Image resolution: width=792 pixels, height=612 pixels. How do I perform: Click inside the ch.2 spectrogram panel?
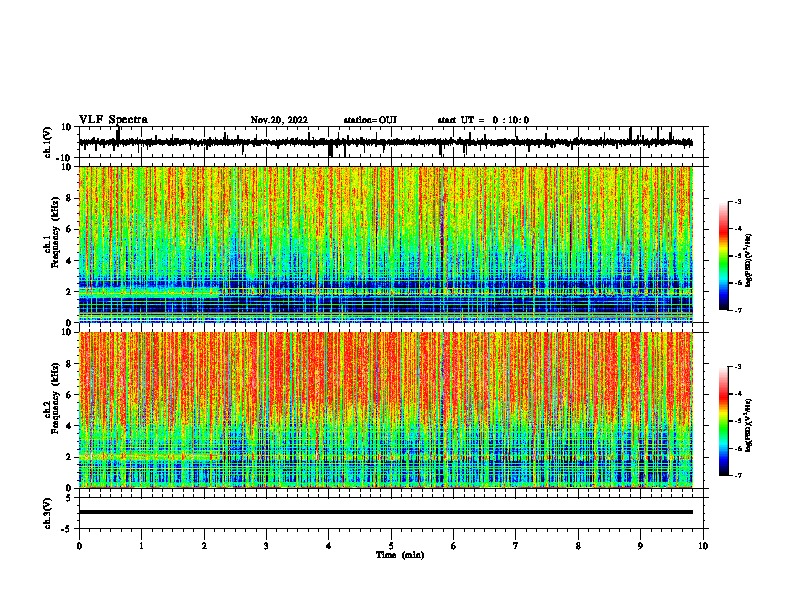tap(385, 410)
